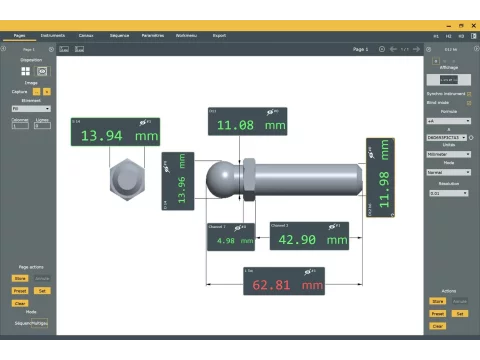Click the browse image button beside Capture
The image size is (480, 360).
[x=36, y=92]
